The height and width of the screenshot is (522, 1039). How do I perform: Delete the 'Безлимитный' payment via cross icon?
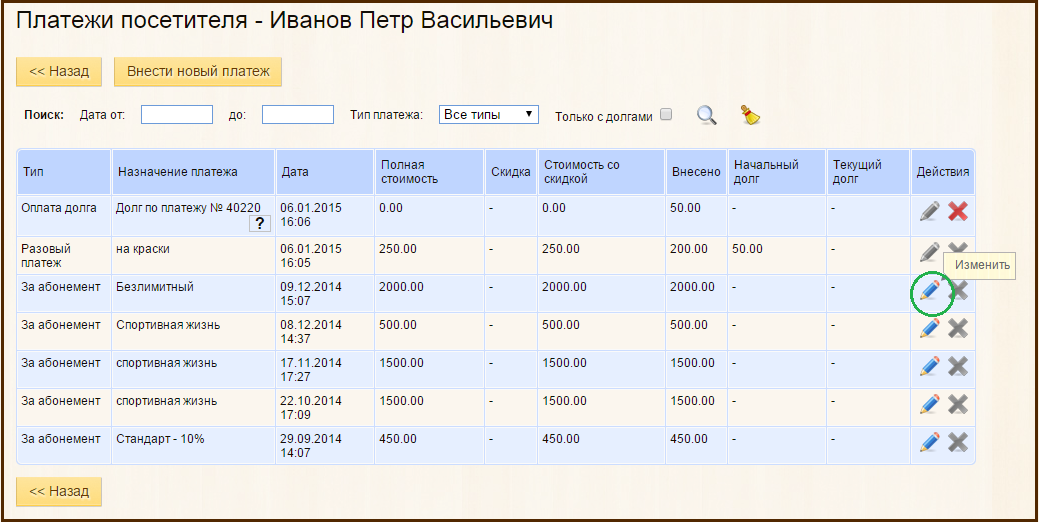(959, 289)
